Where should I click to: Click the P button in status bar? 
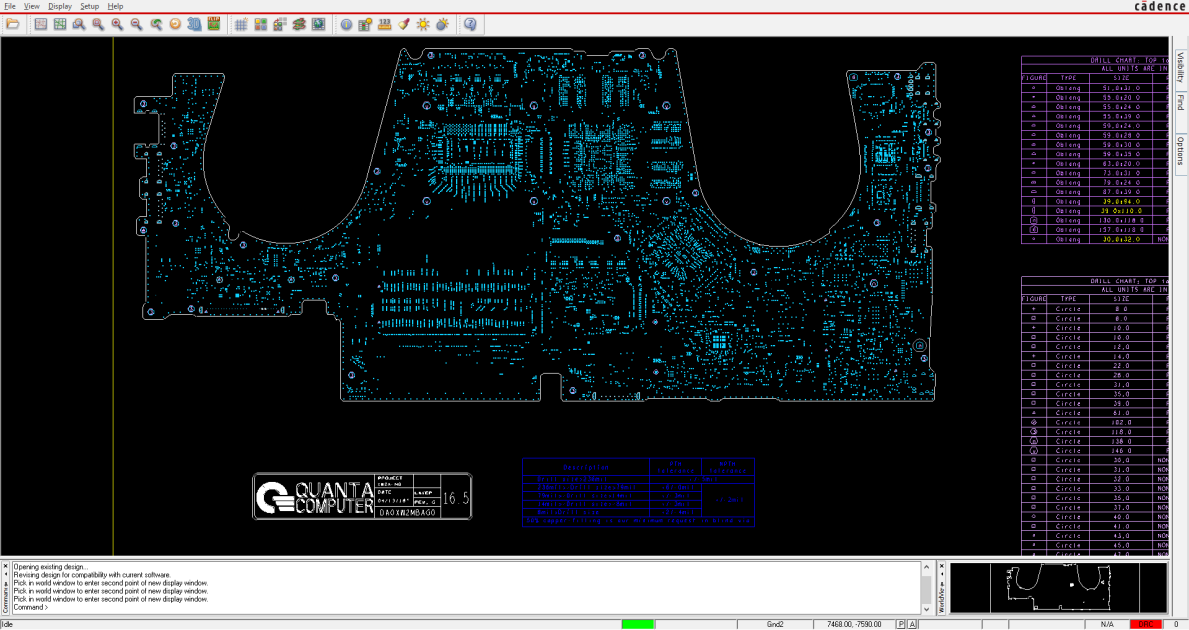901,624
